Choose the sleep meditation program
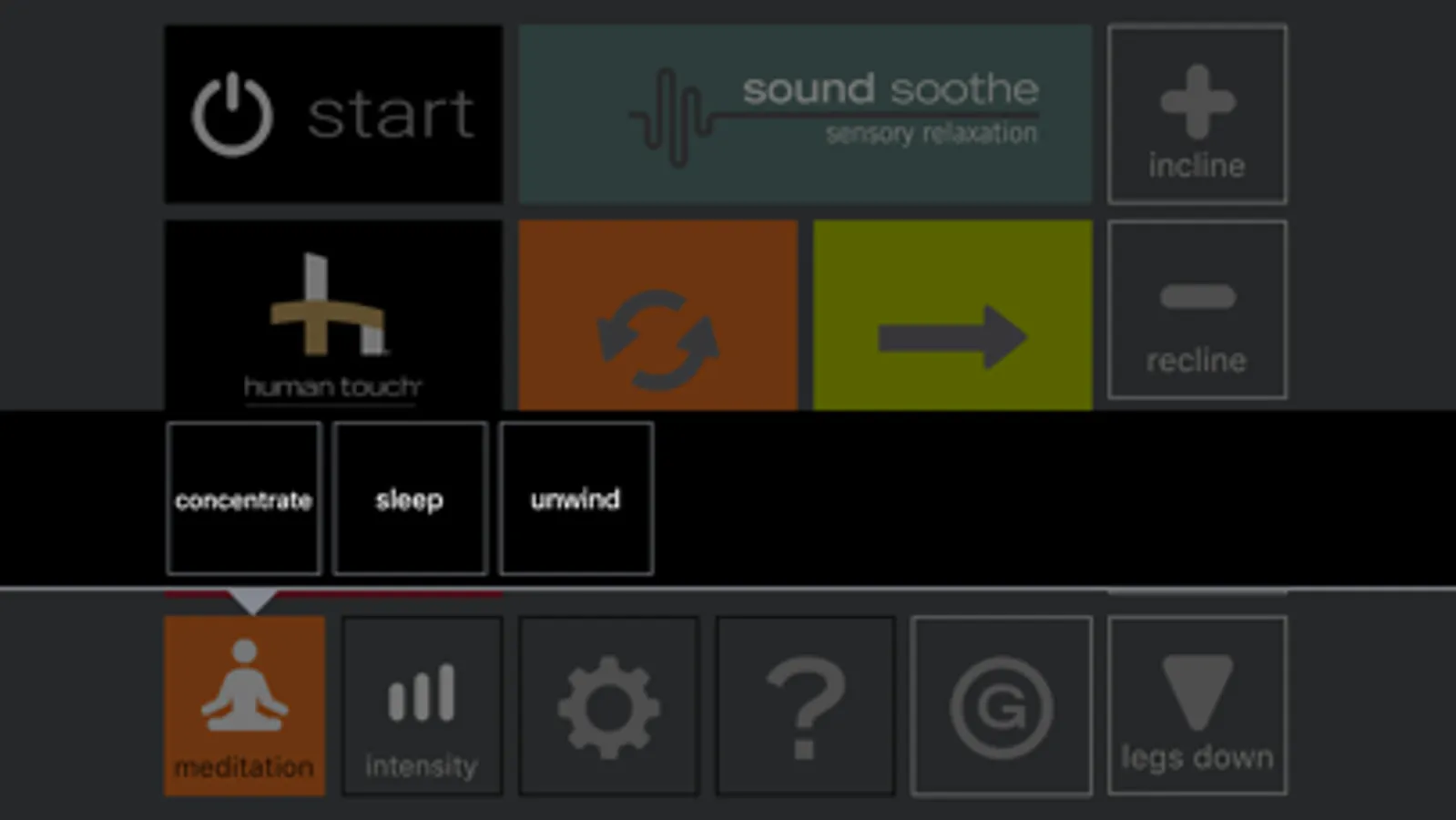 click(410, 498)
